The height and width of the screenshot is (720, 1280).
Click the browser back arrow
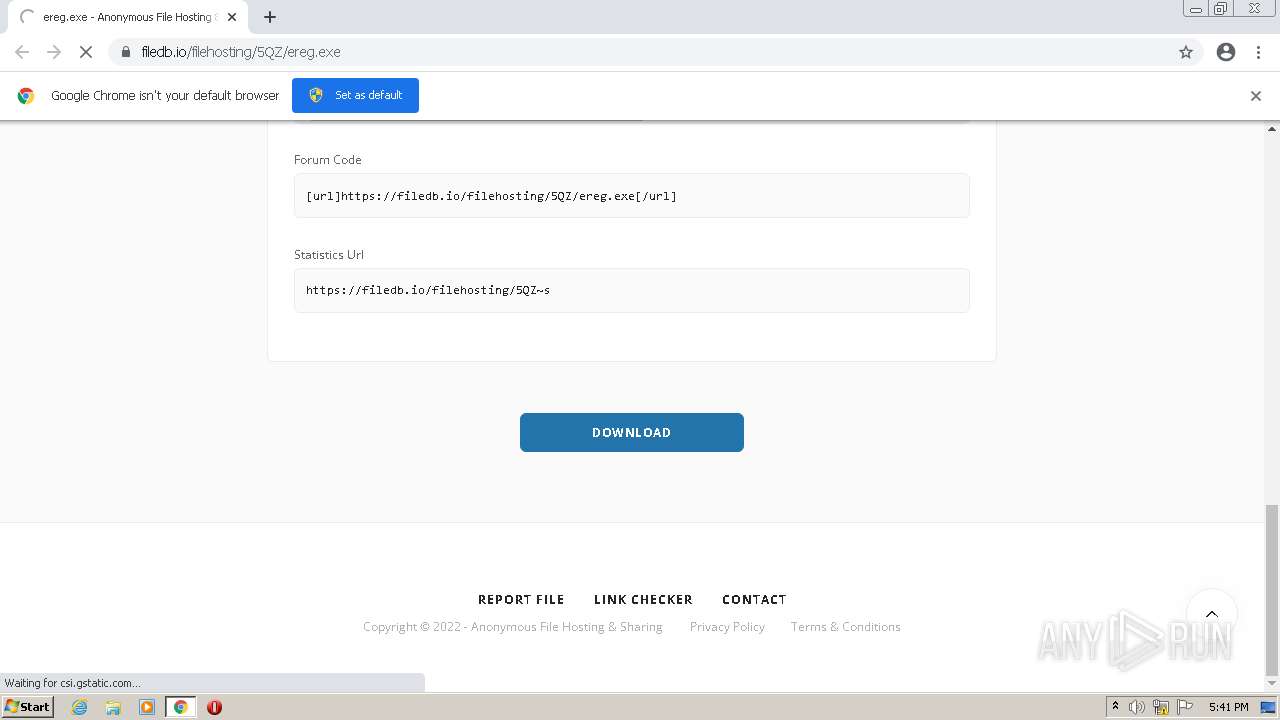click(22, 52)
